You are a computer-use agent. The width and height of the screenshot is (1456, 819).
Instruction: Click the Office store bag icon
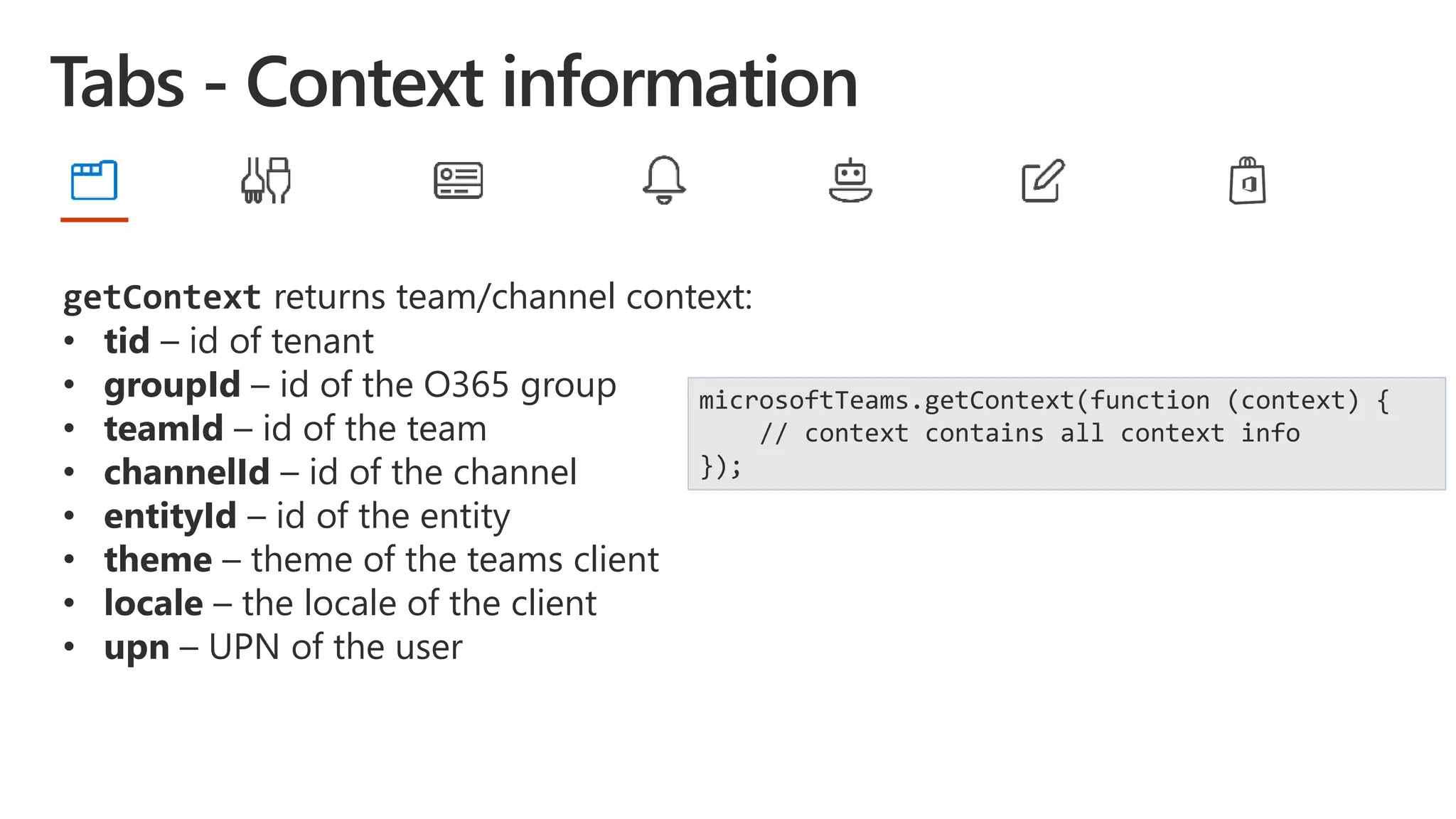coord(1248,181)
